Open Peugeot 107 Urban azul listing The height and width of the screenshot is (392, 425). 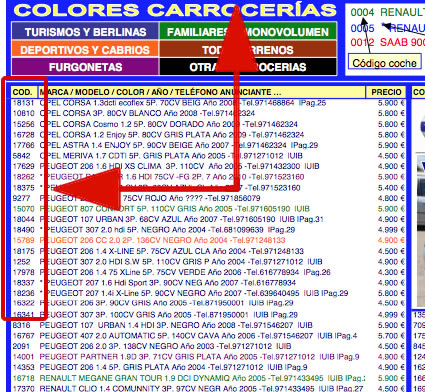(208, 219)
